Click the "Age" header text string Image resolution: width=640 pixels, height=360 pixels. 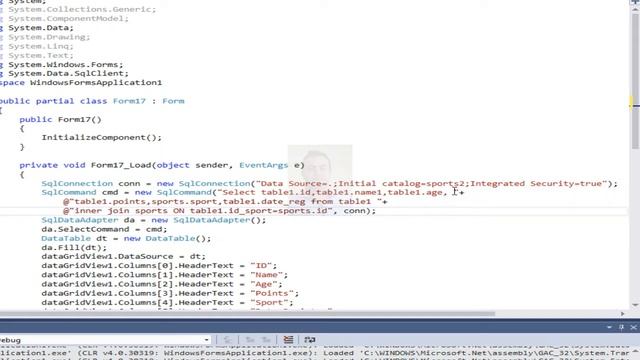pos(264,284)
